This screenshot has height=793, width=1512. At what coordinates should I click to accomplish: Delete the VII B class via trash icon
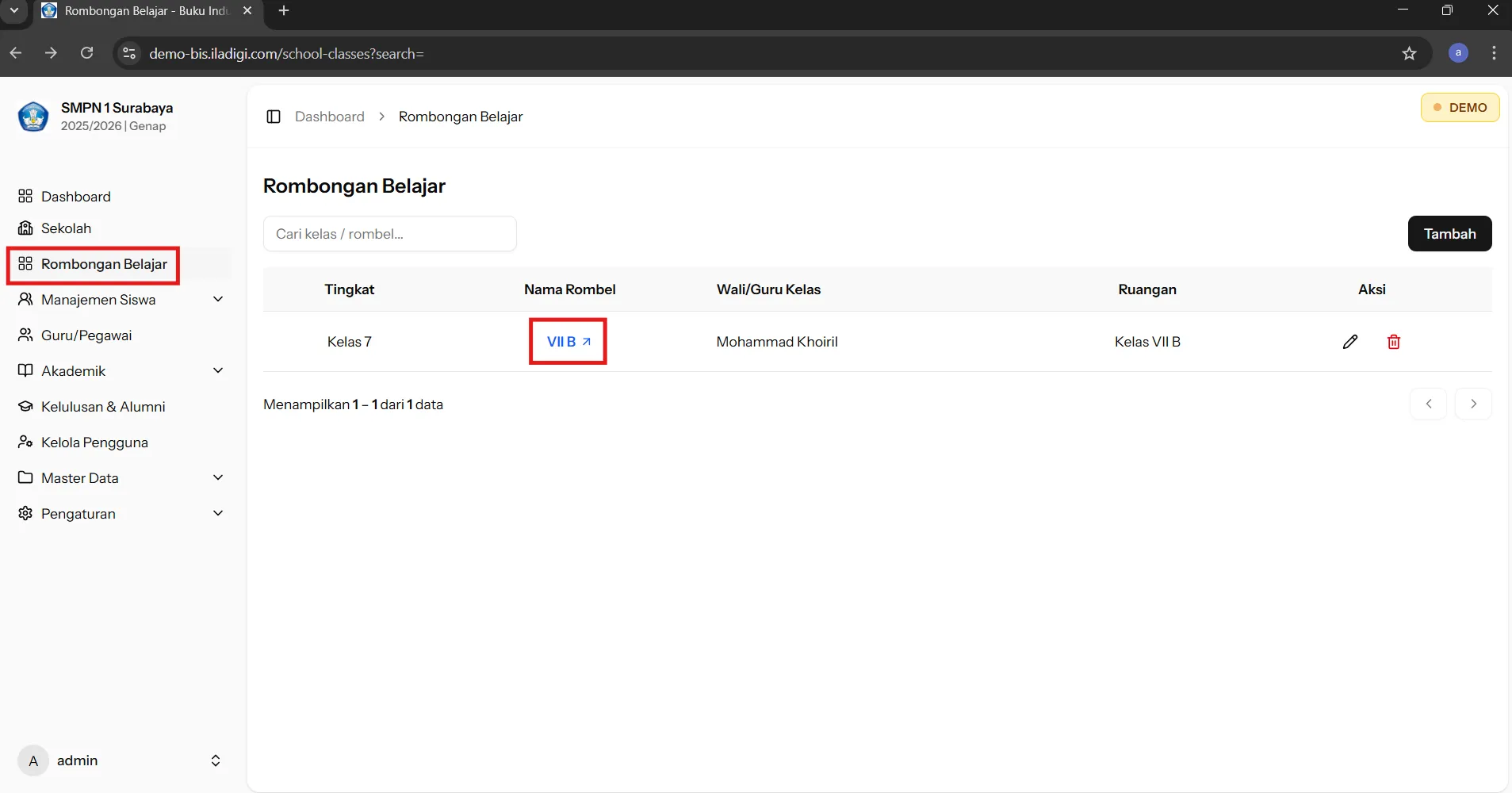[x=1394, y=342]
